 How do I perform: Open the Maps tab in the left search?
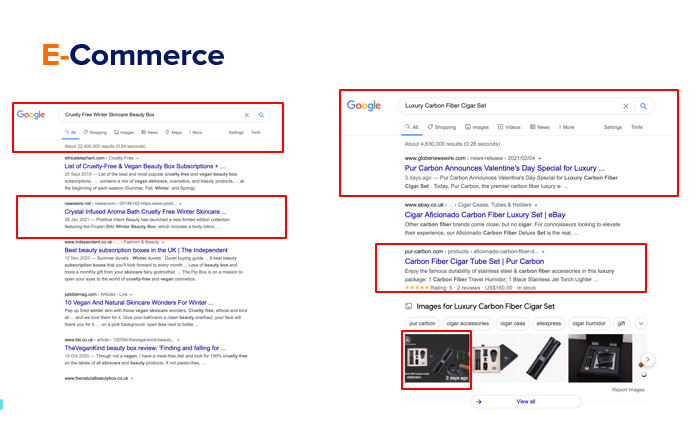coord(173,132)
